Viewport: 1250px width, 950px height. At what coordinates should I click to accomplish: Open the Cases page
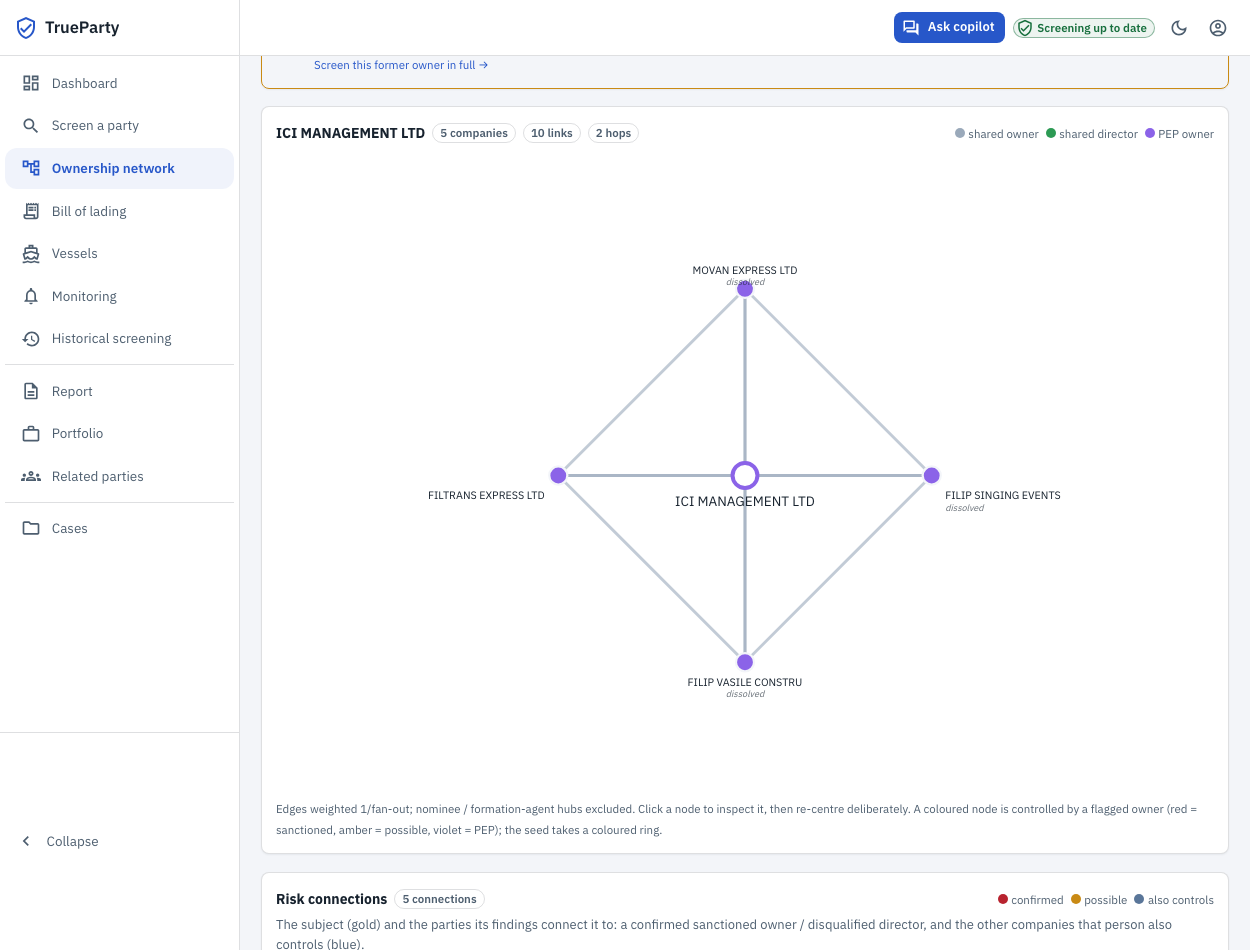tap(119, 528)
